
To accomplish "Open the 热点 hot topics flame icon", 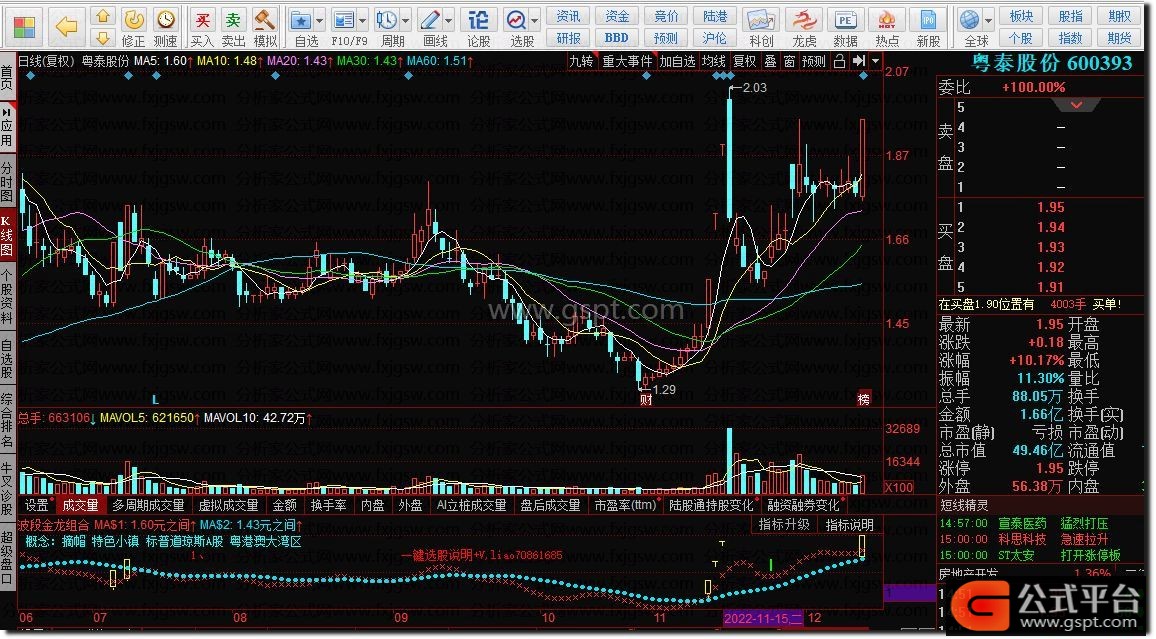I will pyautogui.click(x=887, y=27).
